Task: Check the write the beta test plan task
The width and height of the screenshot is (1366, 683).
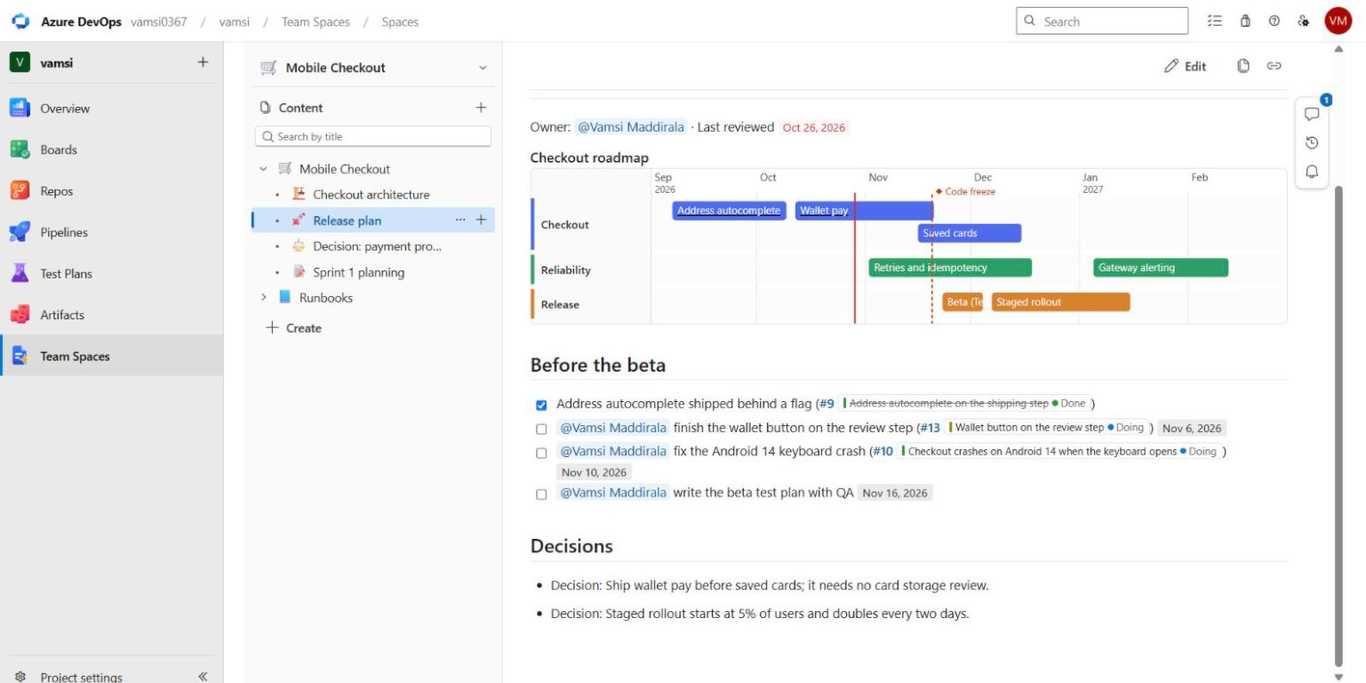Action: point(541,494)
